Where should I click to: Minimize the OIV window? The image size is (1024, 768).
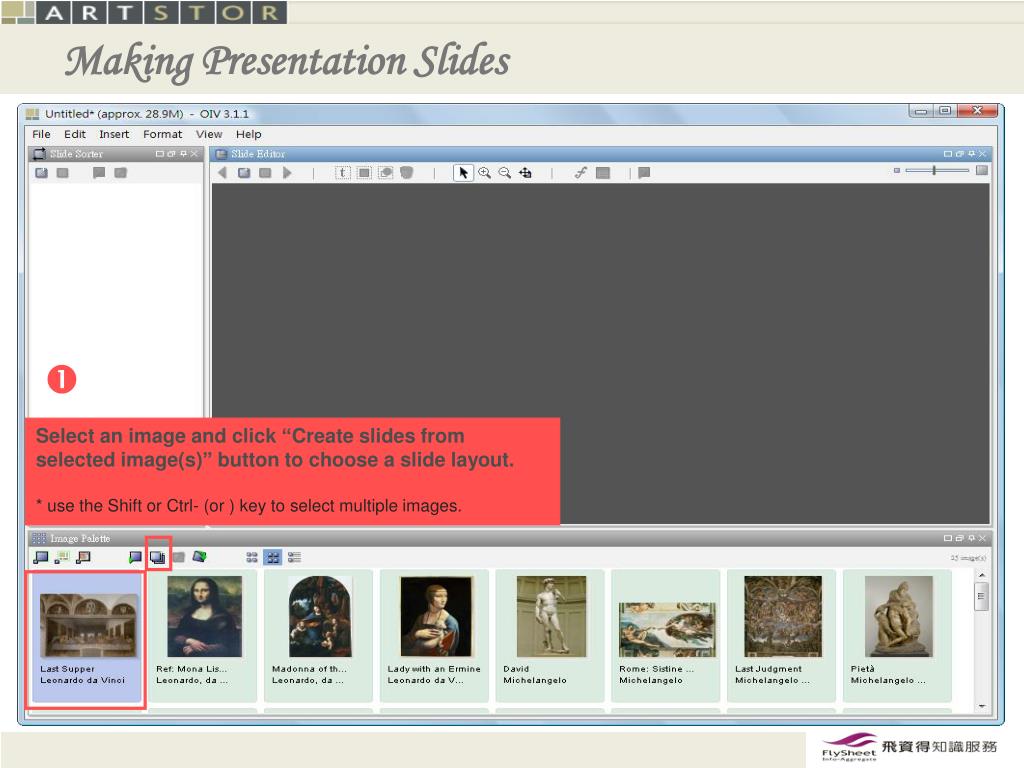click(x=921, y=111)
